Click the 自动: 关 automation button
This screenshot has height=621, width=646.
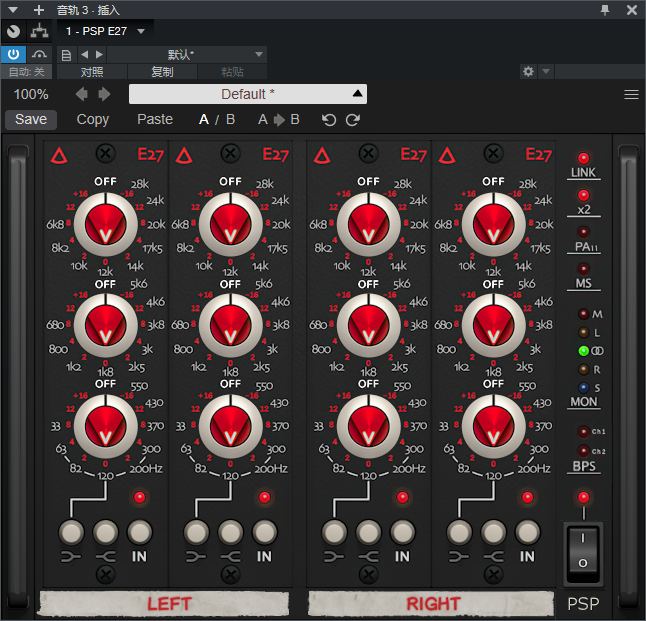pos(26,72)
